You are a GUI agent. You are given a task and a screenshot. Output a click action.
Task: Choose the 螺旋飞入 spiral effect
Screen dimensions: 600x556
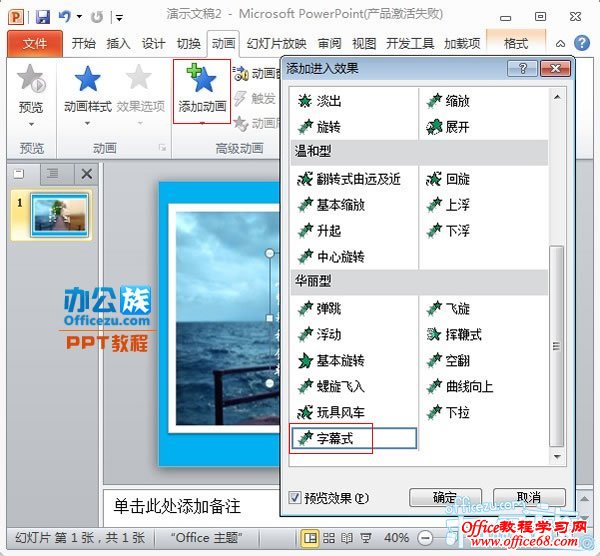(x=340, y=386)
